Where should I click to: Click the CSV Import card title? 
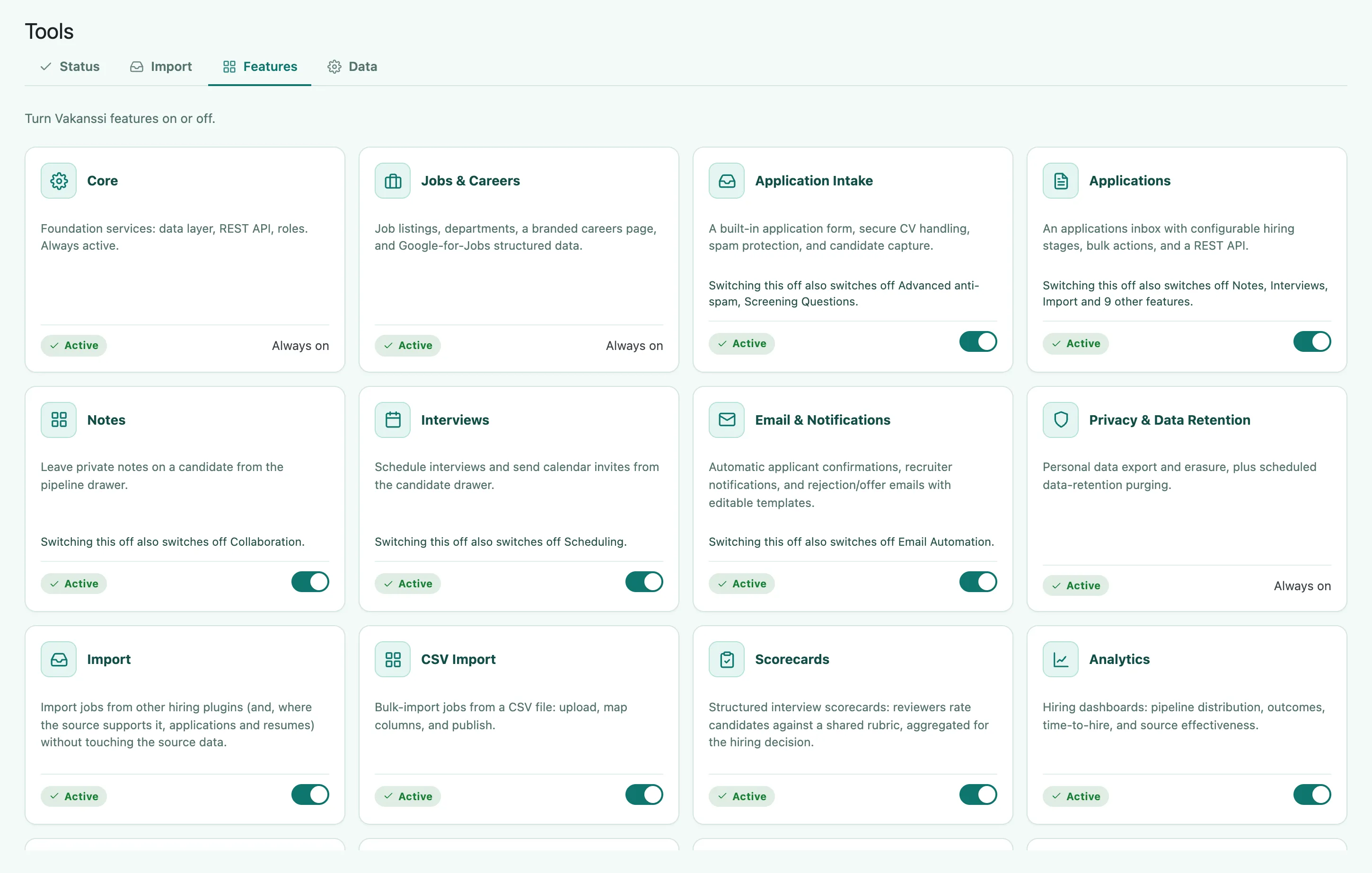(x=458, y=659)
